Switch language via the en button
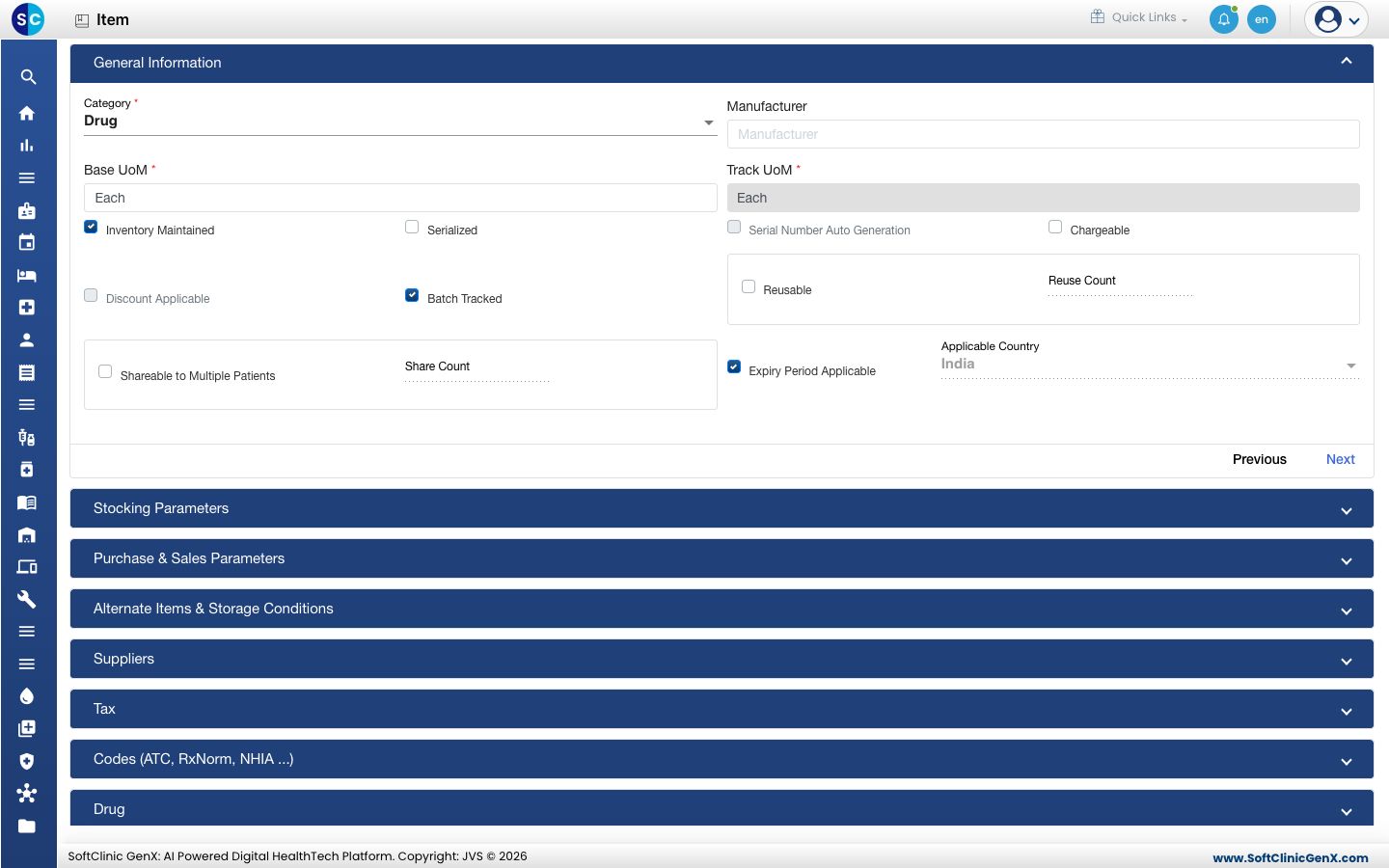Screen dimensions: 1389x868 pos(1262,19)
